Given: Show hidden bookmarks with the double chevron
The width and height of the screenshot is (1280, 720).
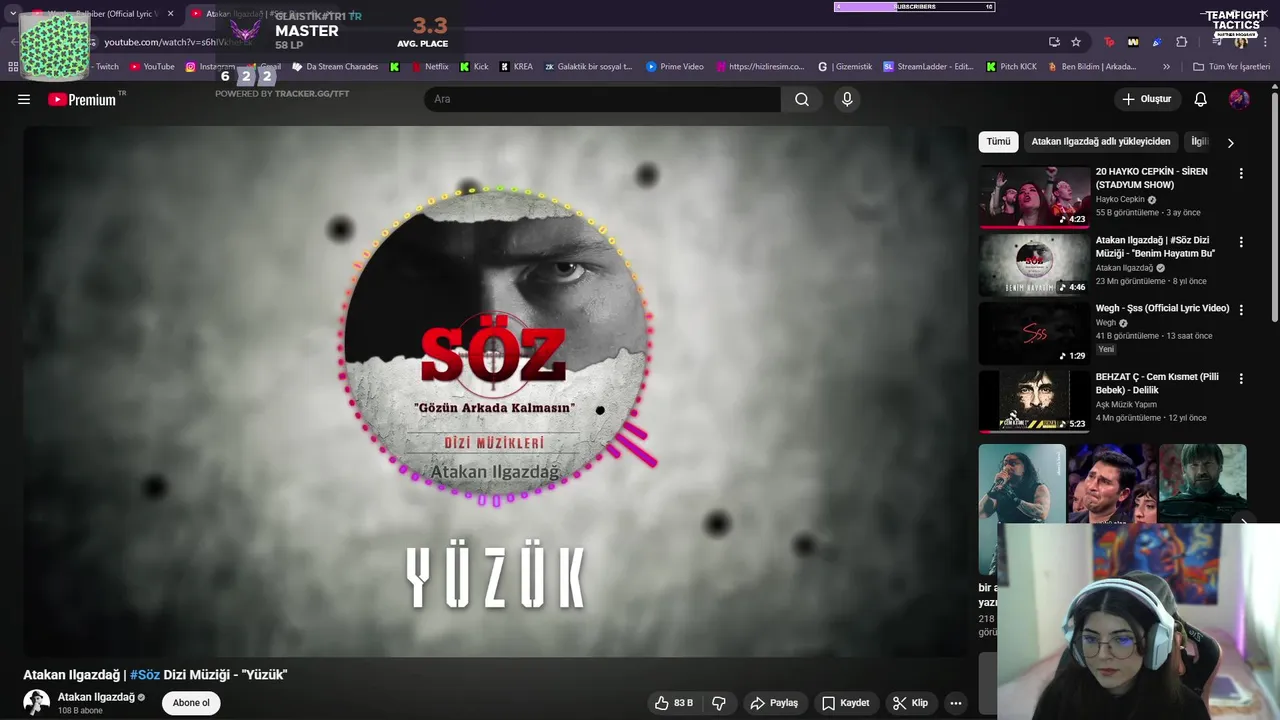Looking at the screenshot, I should click(1166, 67).
